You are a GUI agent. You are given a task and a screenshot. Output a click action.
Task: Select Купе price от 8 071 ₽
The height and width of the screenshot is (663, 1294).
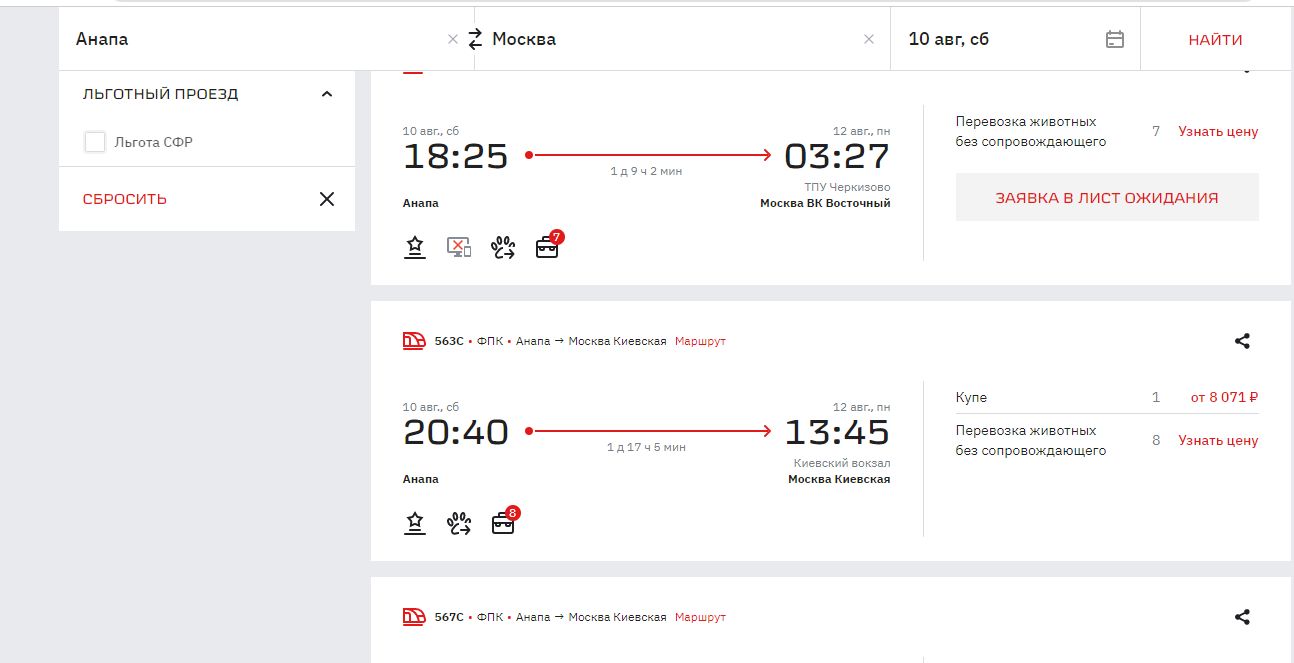pyautogui.click(x=1223, y=397)
